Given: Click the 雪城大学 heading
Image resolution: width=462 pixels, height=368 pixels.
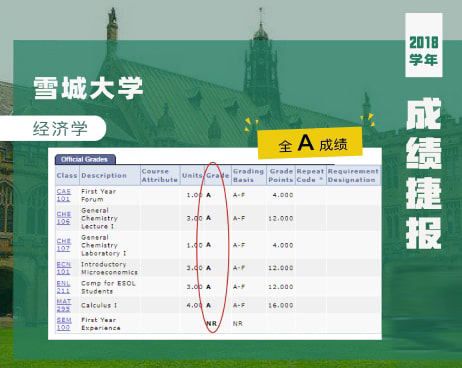Looking at the screenshot, I should 88,88.
